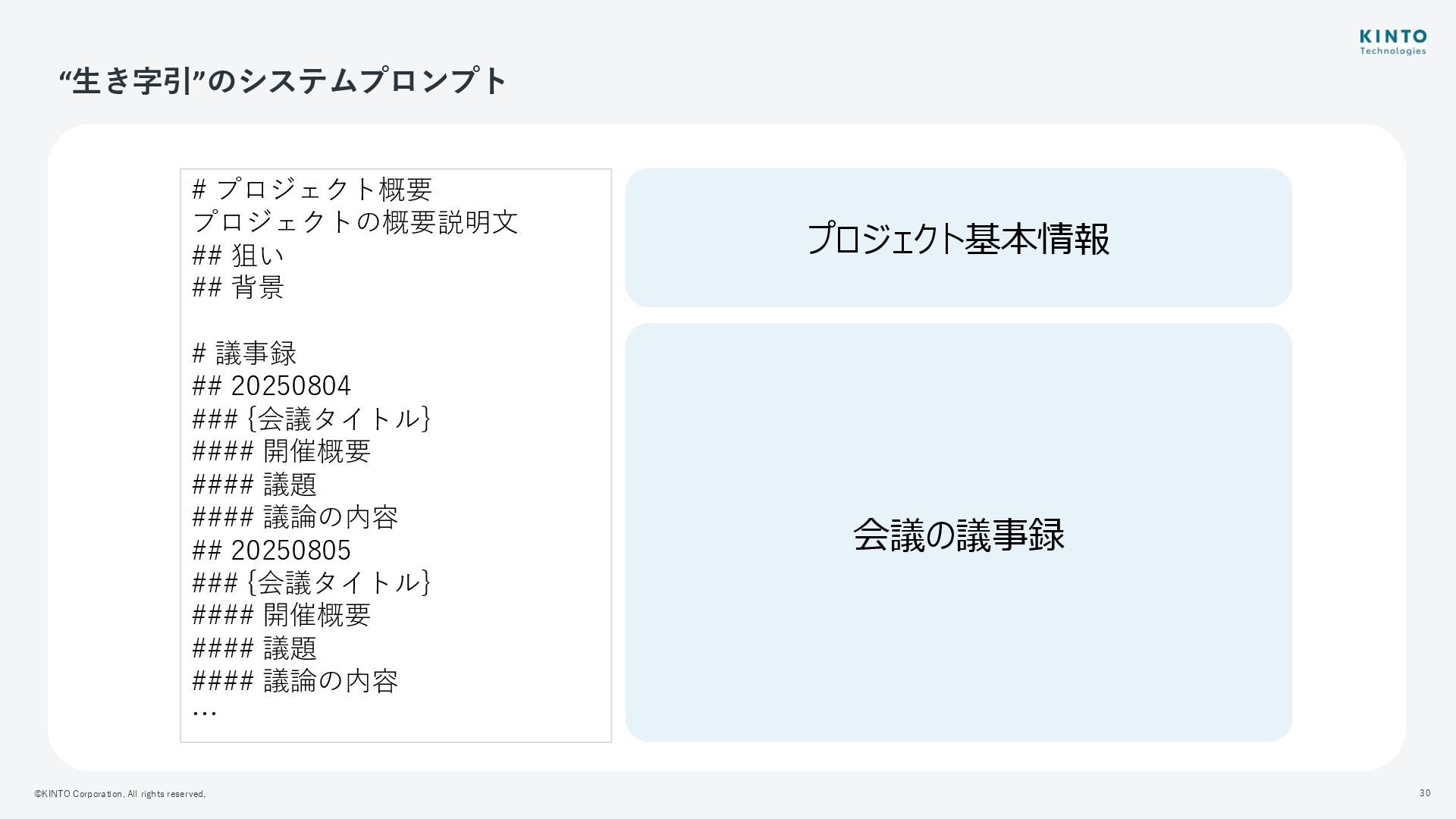The image size is (1456, 819).
Task: Click the '## 背景' line
Action: (x=238, y=287)
